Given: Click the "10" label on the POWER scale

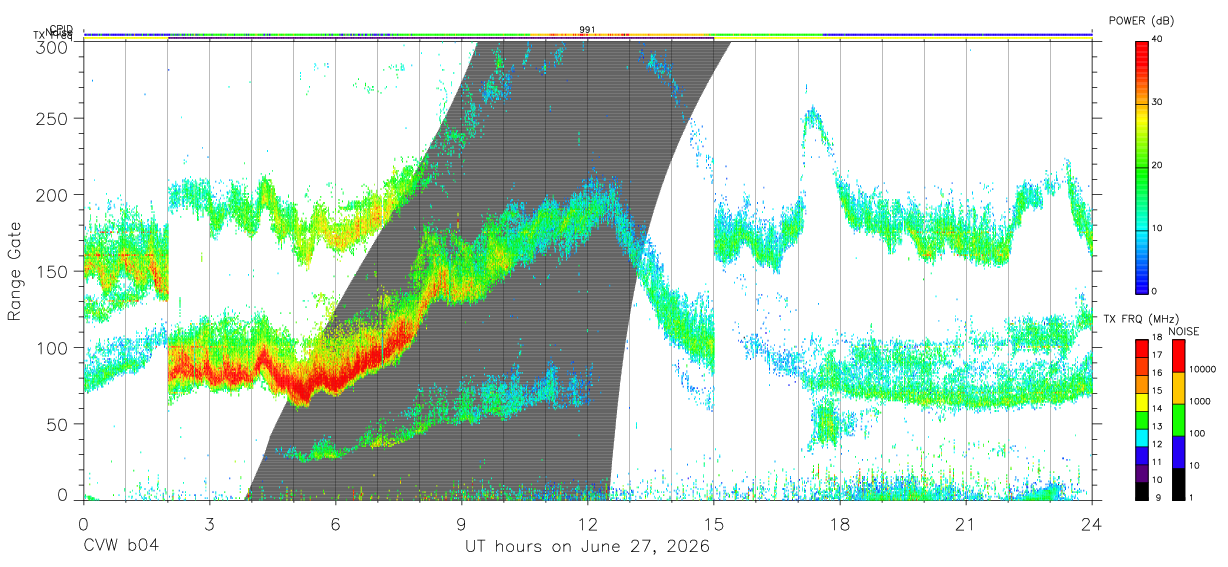Looking at the screenshot, I should click(1157, 229).
